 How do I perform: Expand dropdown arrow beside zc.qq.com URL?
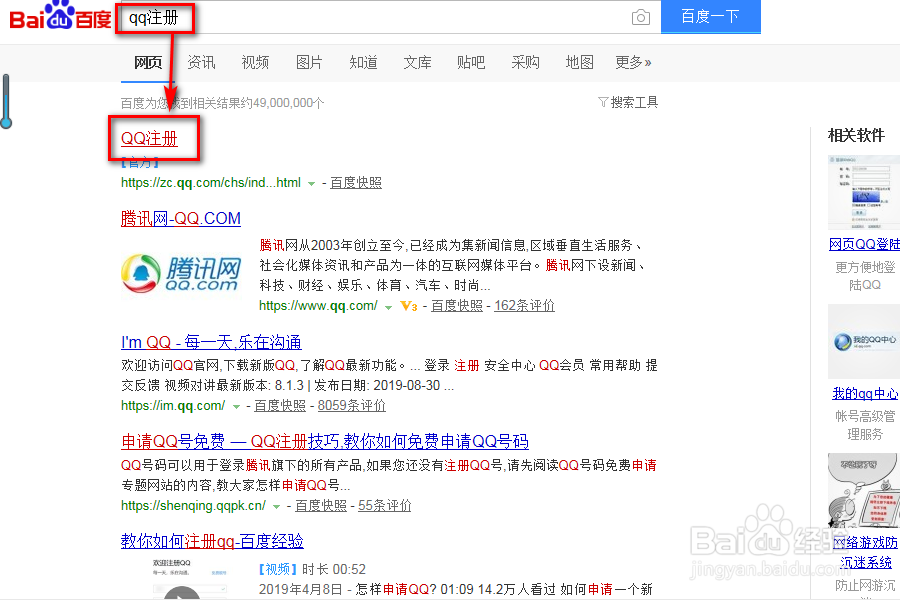click(x=311, y=184)
